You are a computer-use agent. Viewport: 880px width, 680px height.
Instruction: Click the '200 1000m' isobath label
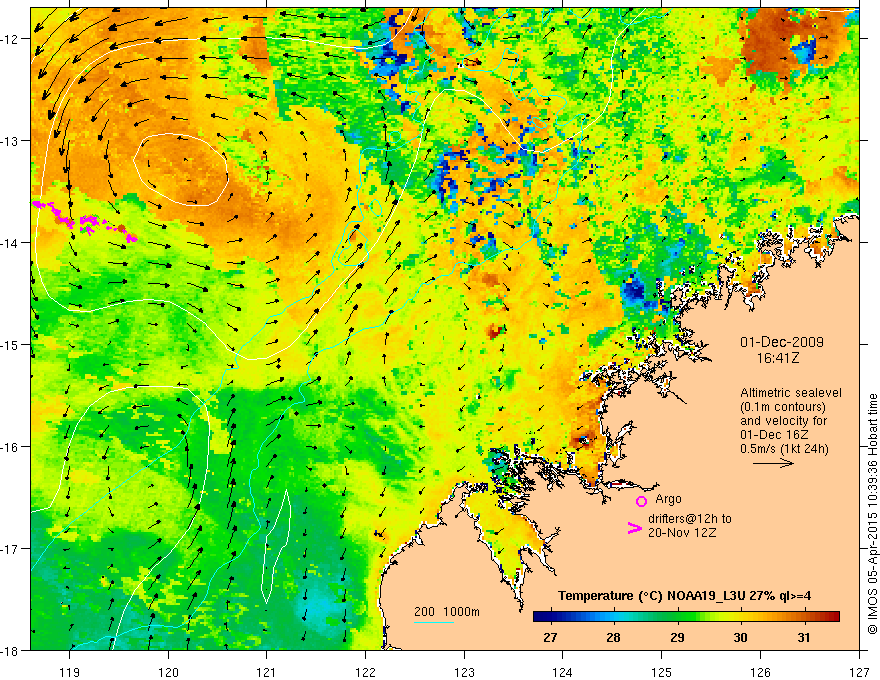click(447, 612)
